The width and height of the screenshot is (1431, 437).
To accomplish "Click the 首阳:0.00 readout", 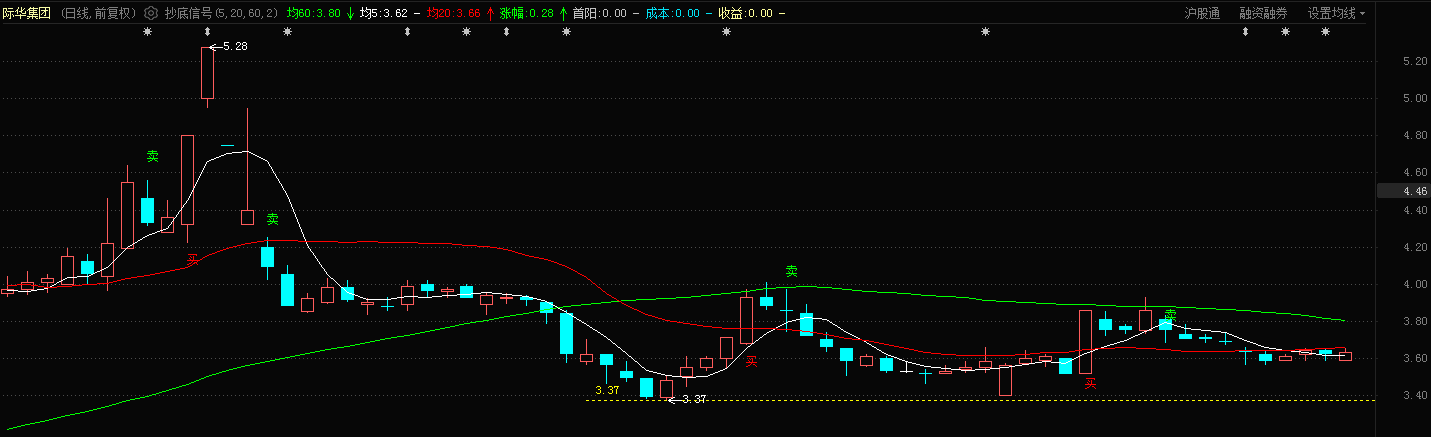I will [599, 13].
